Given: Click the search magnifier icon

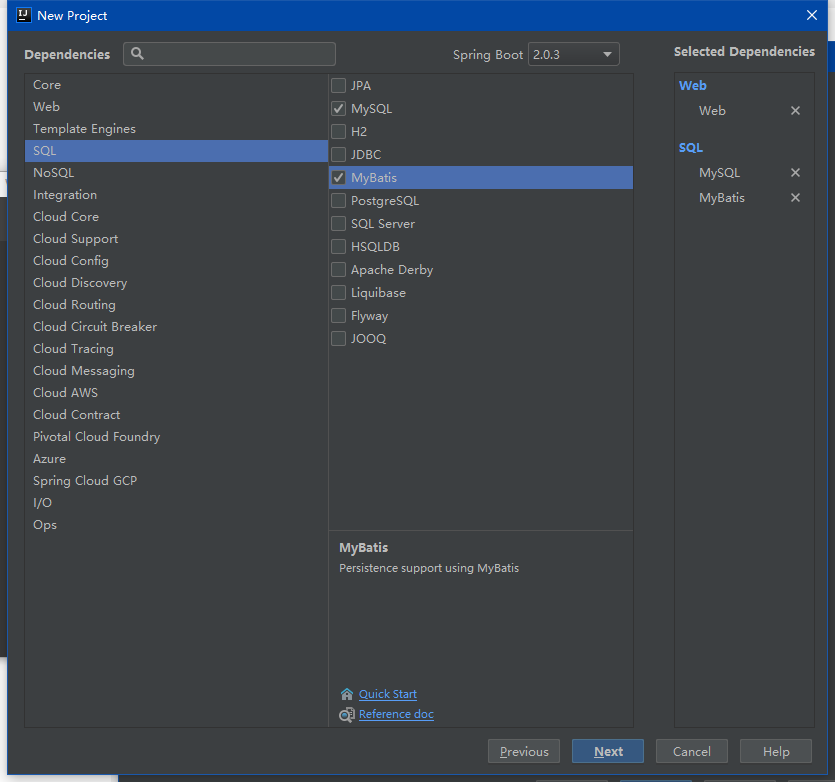Looking at the screenshot, I should point(137,54).
